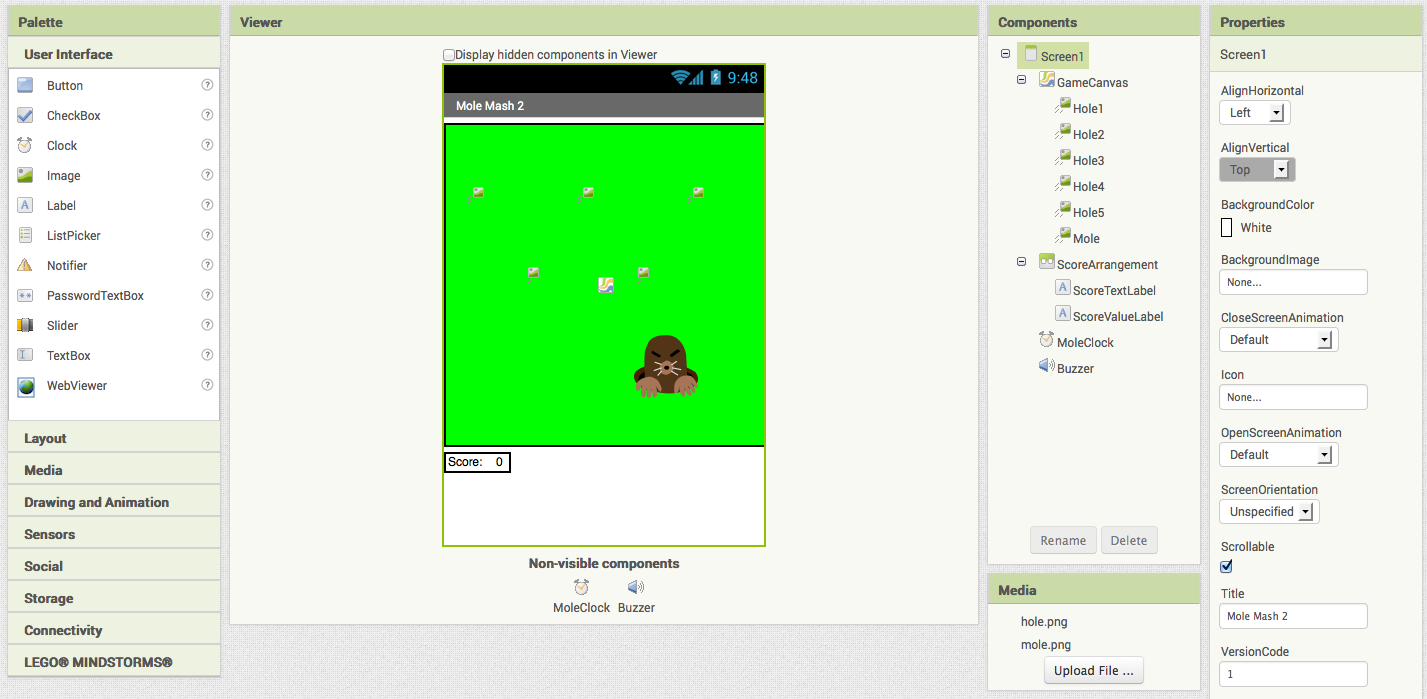Select GameCanvas icon in Components tree

pos(1046,80)
